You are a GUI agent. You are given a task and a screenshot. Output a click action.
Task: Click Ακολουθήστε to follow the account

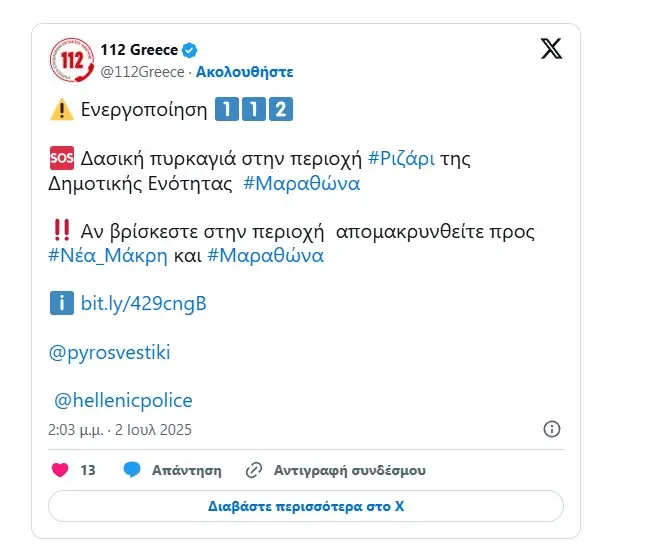pyautogui.click(x=244, y=72)
